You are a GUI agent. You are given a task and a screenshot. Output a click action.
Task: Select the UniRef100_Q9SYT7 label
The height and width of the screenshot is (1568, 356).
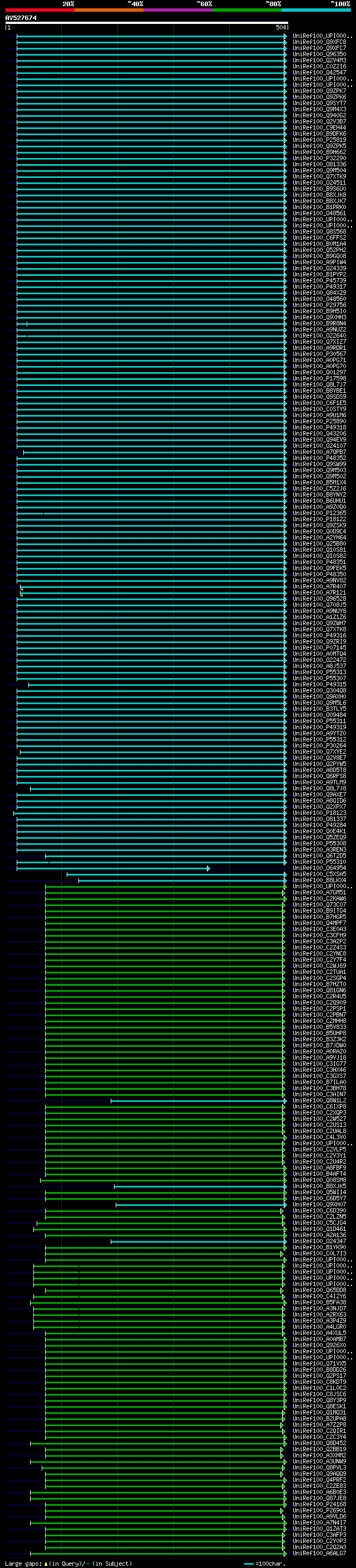319,103
